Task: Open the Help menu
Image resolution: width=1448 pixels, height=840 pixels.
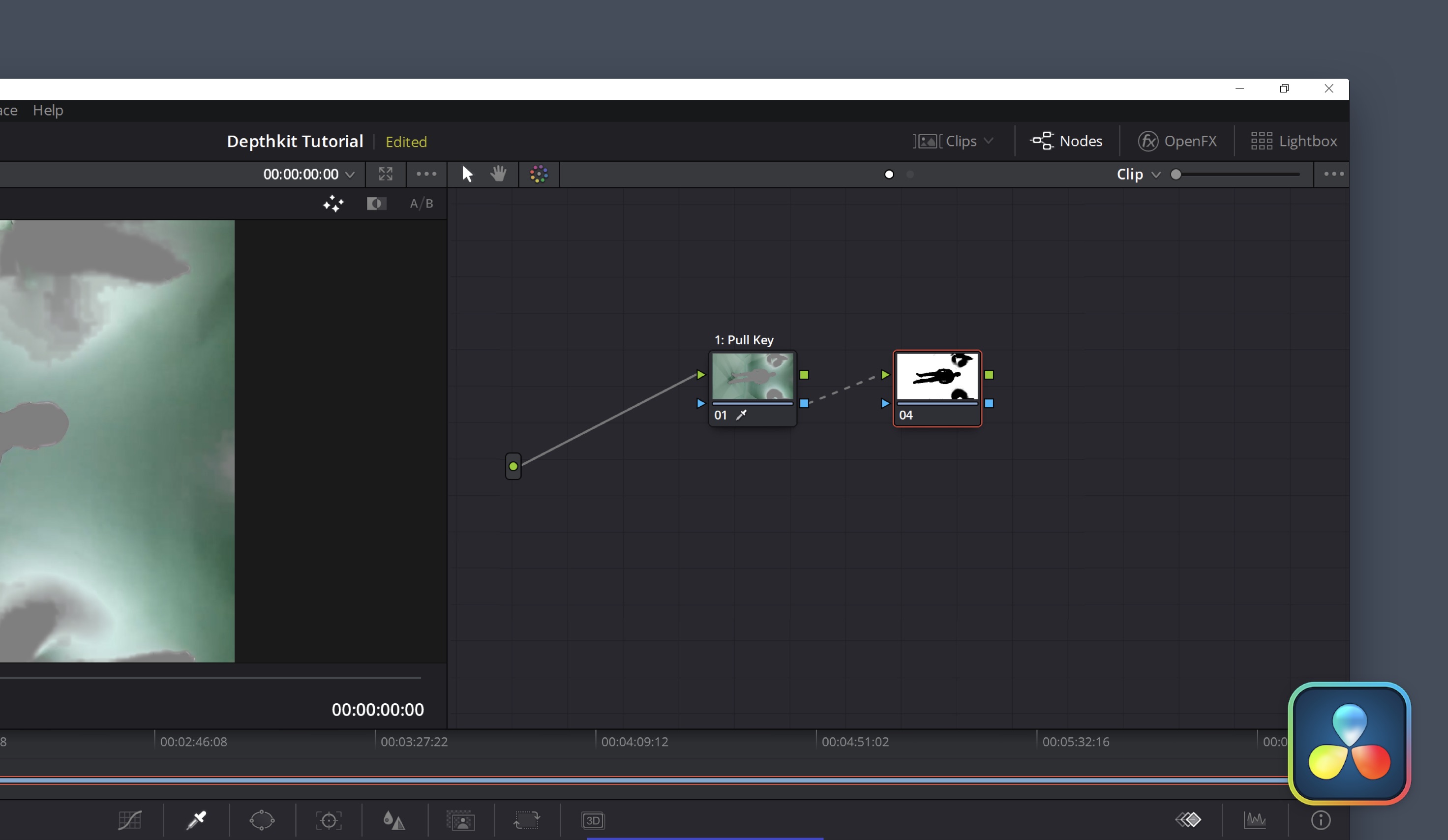Action: click(x=48, y=110)
